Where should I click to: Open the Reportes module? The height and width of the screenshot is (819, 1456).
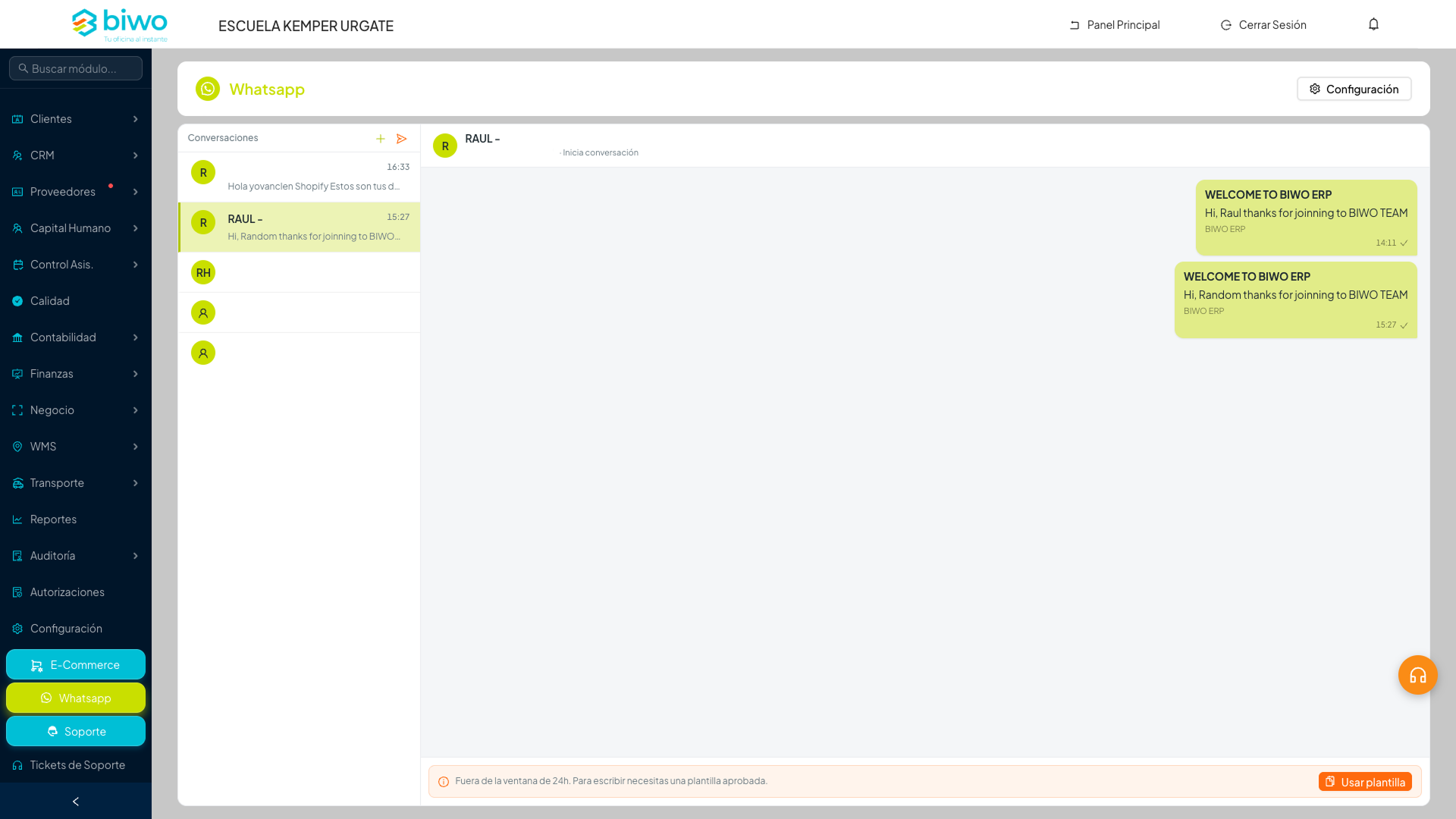(76, 519)
